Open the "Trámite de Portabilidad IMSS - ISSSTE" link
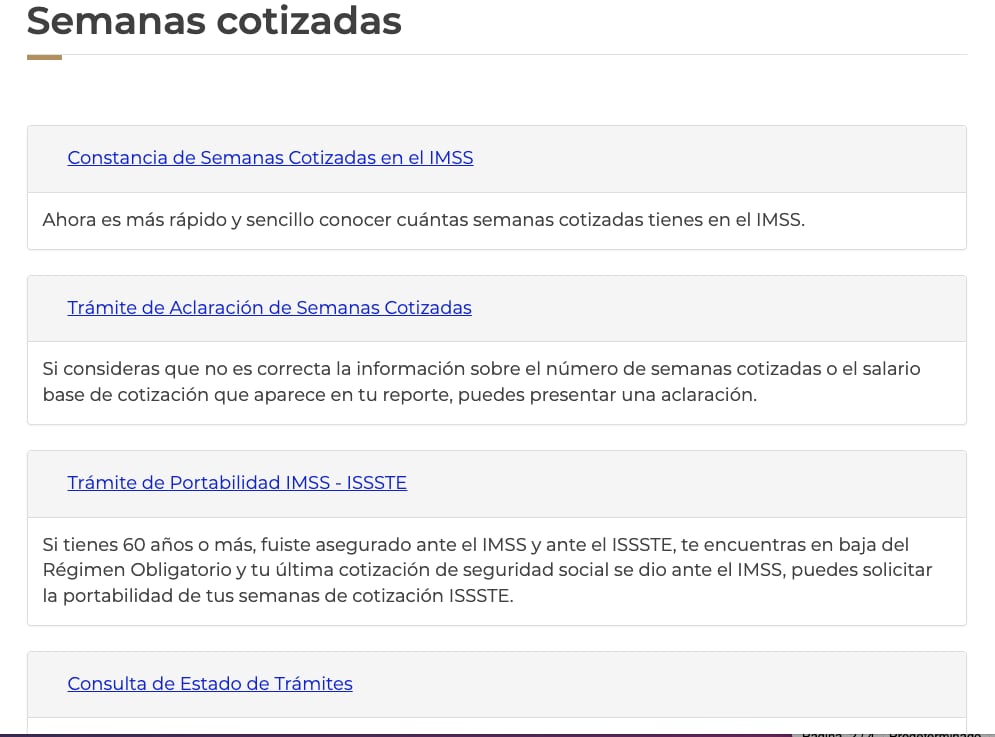The image size is (995, 737). click(237, 483)
